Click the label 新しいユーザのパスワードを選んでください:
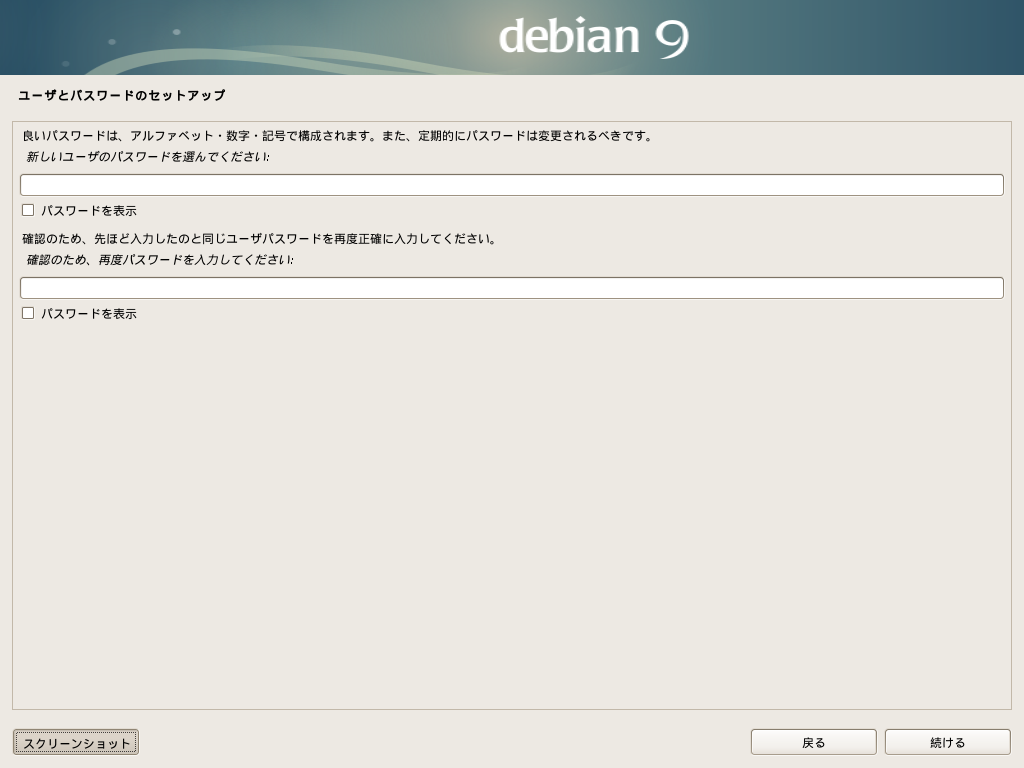Image resolution: width=1024 pixels, height=768 pixels. click(x=148, y=157)
